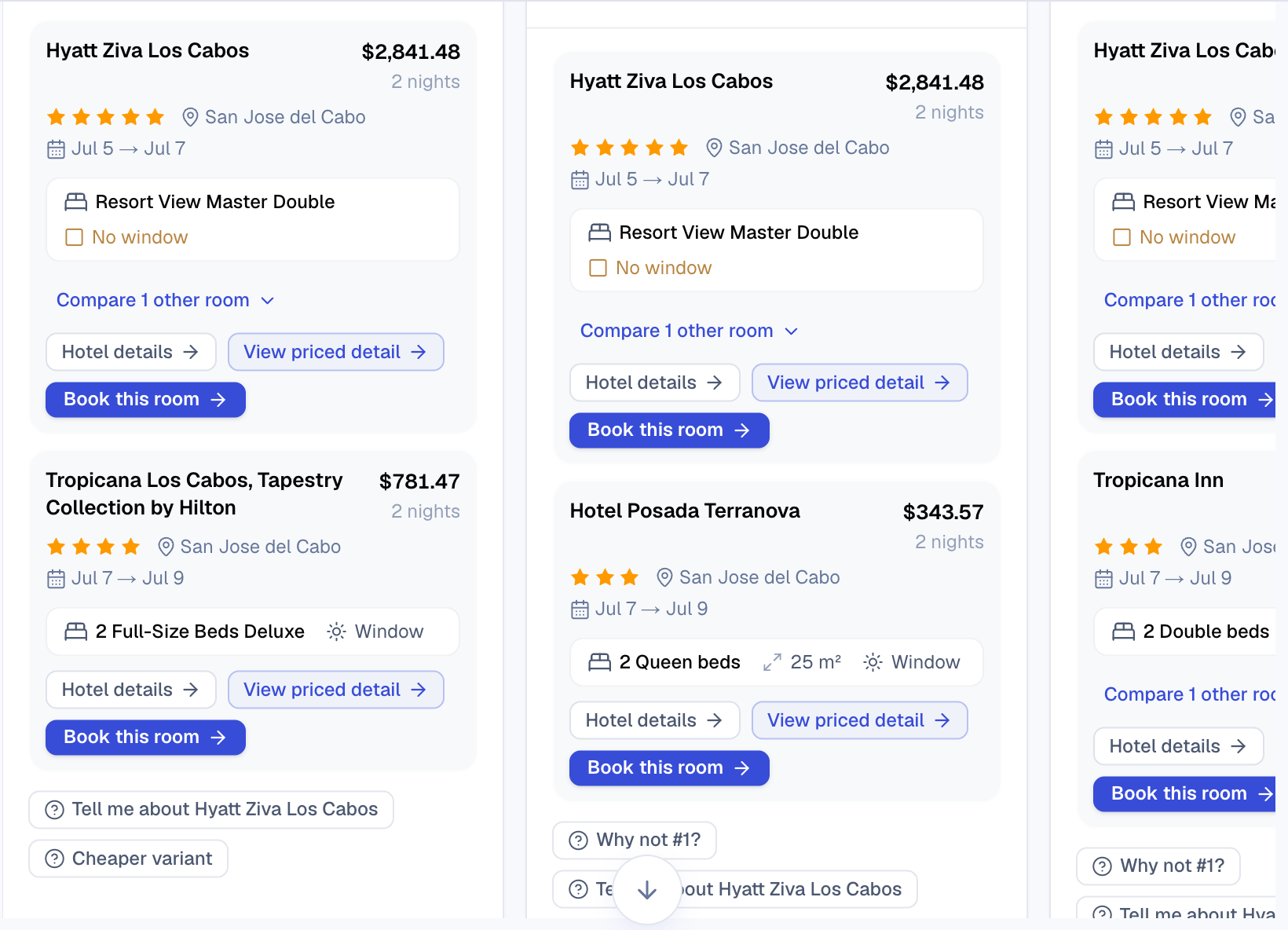
Task: Click bed icon next to 2 Queen beds
Action: 600,662
